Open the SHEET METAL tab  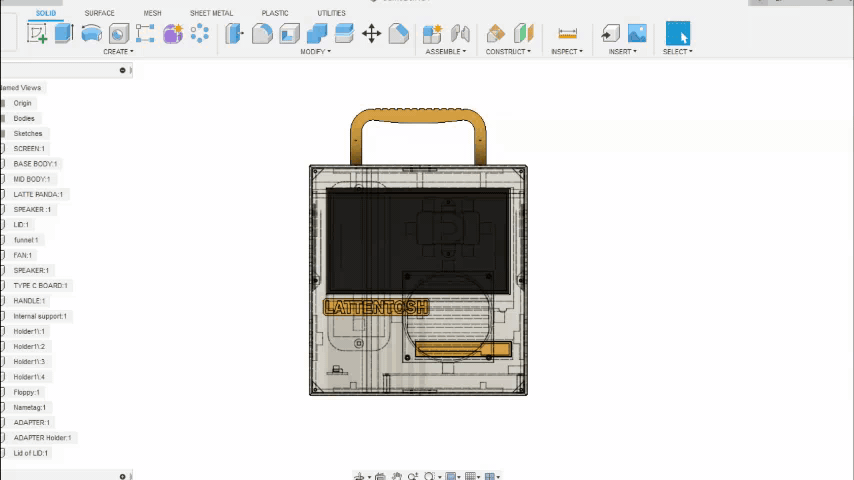(x=211, y=13)
